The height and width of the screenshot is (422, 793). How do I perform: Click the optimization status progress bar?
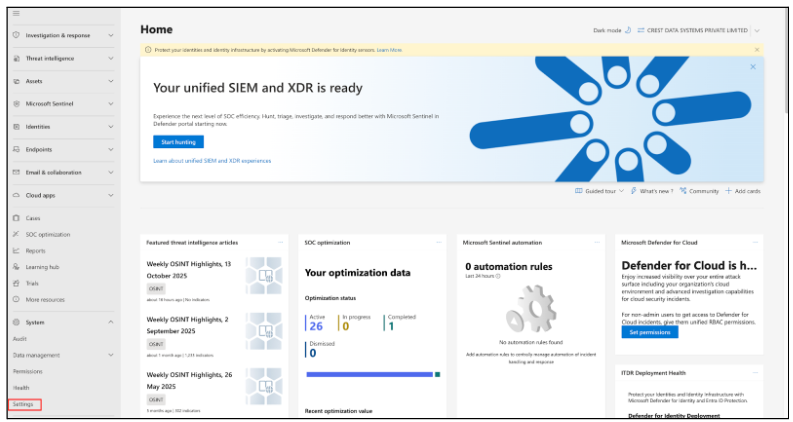click(x=371, y=375)
